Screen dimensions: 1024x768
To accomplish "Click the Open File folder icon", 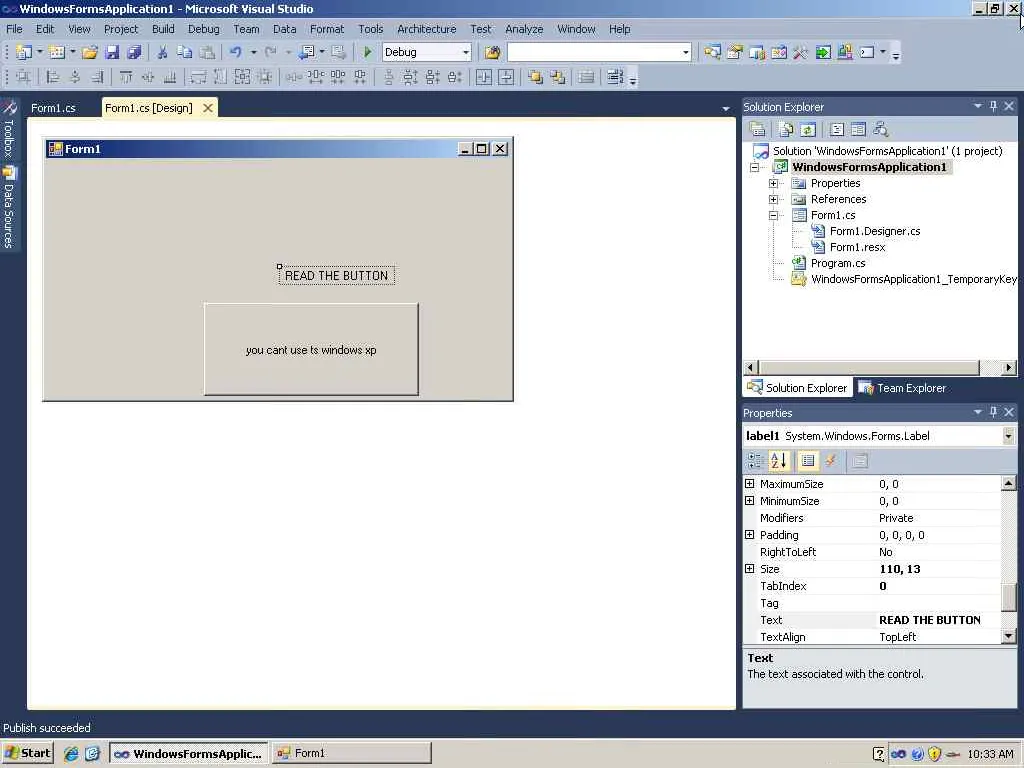I will (x=89, y=52).
